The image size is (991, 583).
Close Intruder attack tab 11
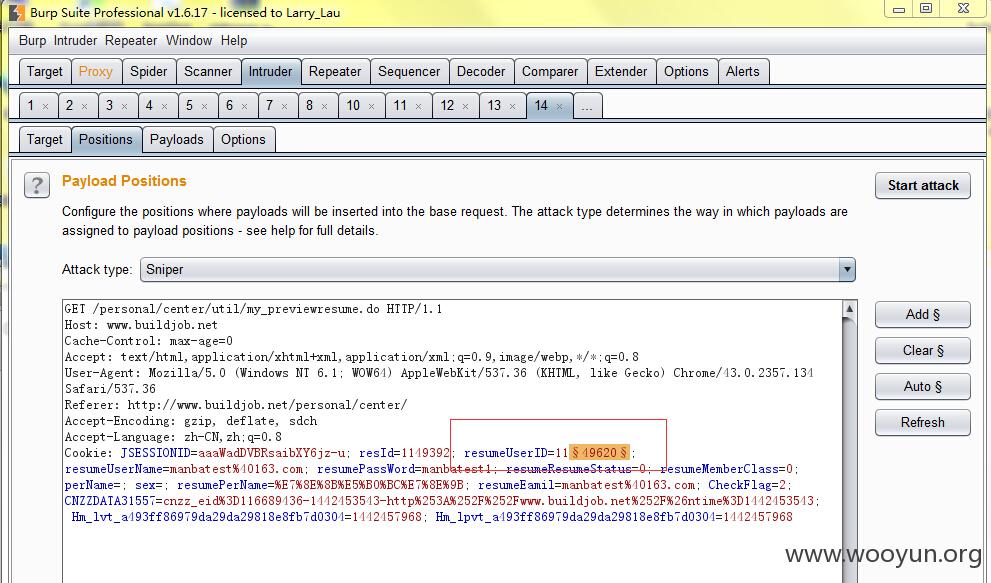click(418, 106)
